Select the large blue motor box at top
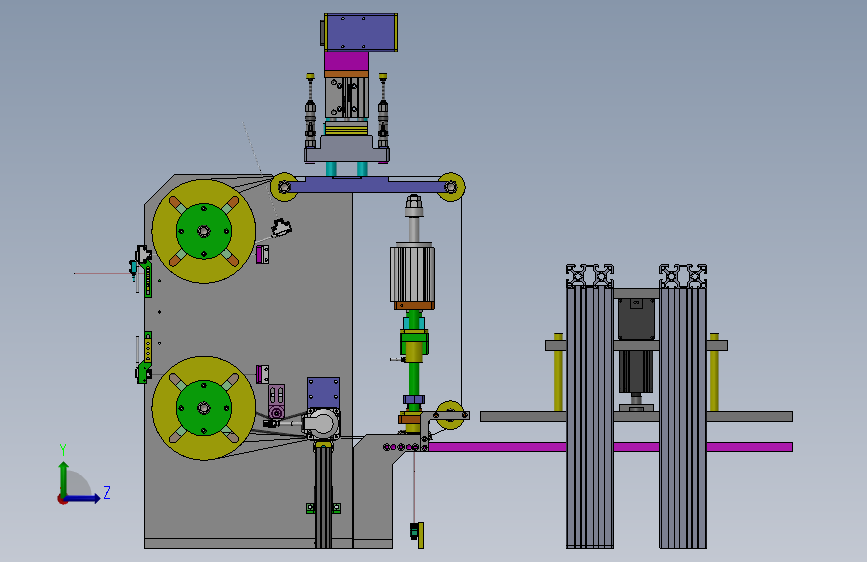 (x=361, y=33)
